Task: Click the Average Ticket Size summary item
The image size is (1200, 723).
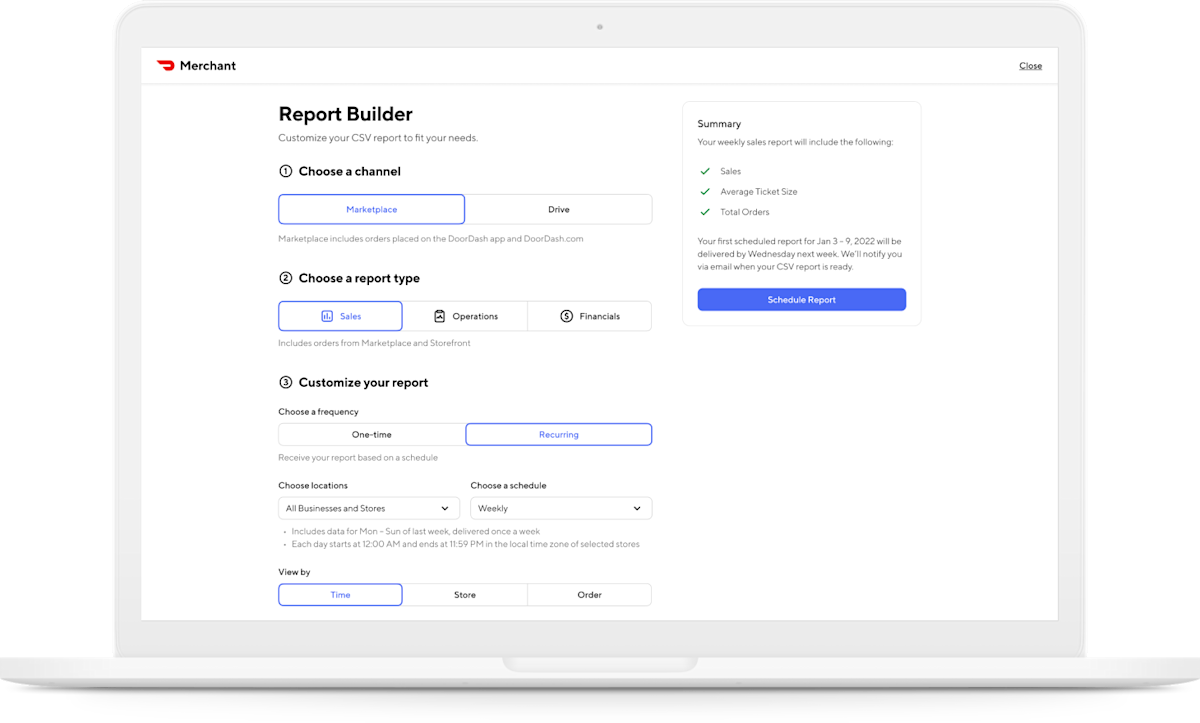Action: coord(758,191)
